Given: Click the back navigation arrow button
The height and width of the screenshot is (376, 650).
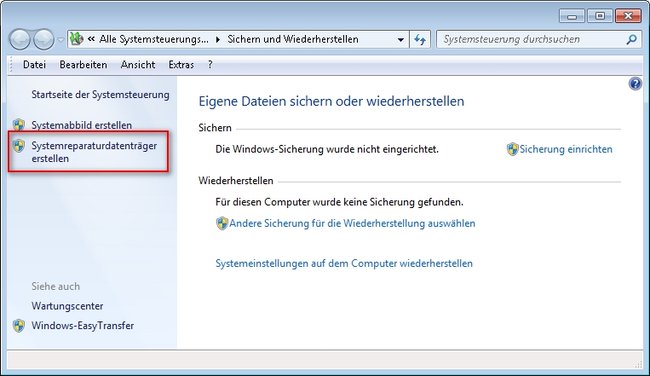Looking at the screenshot, I should (19, 39).
